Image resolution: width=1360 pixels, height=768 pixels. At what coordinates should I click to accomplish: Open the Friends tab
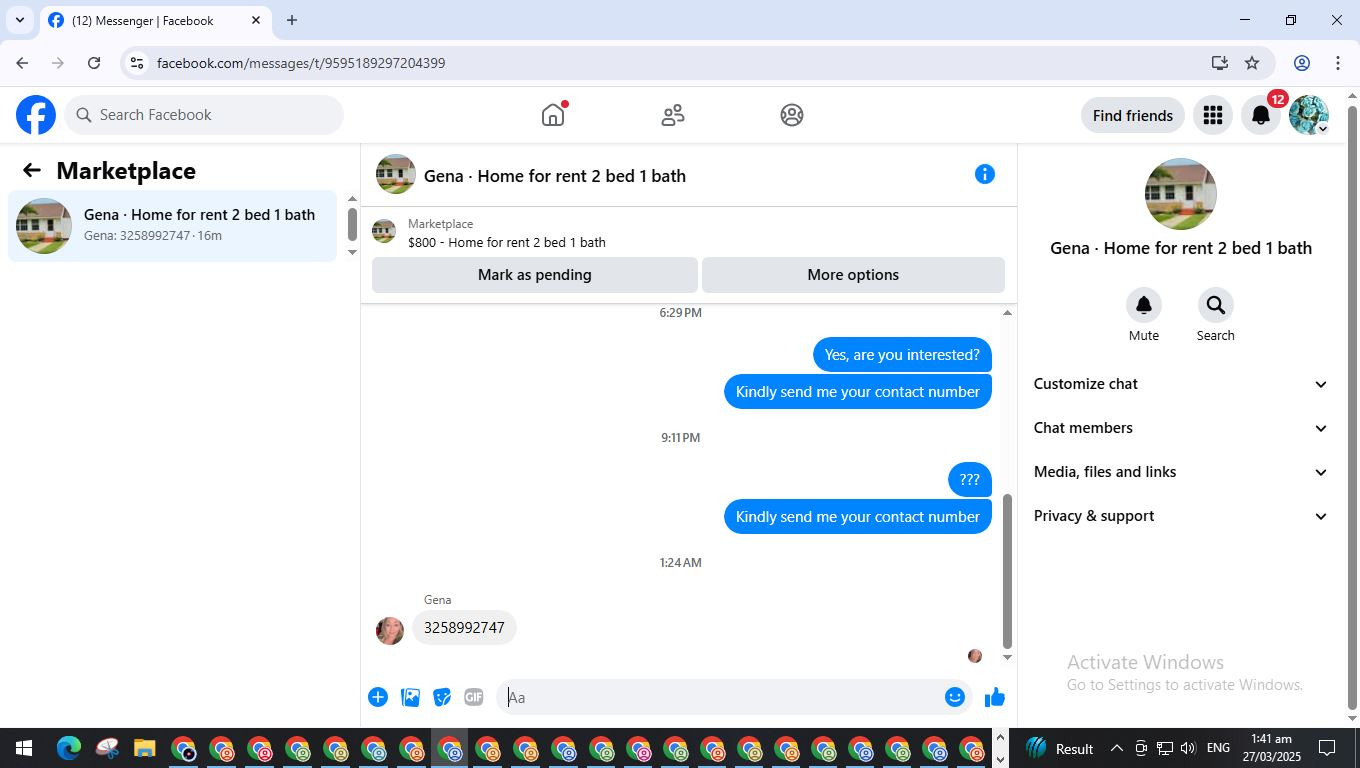coord(673,115)
